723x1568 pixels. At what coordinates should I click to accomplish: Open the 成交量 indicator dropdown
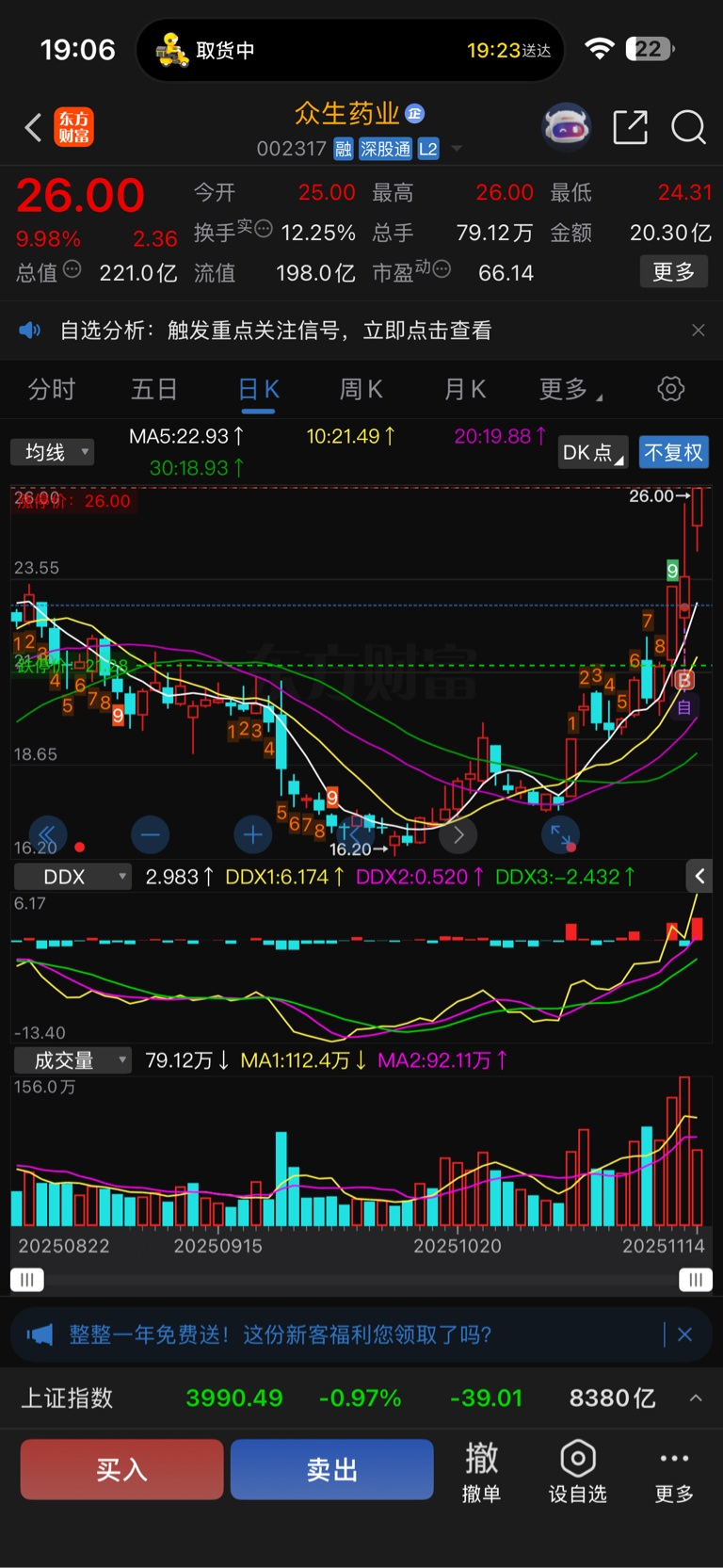click(73, 1060)
